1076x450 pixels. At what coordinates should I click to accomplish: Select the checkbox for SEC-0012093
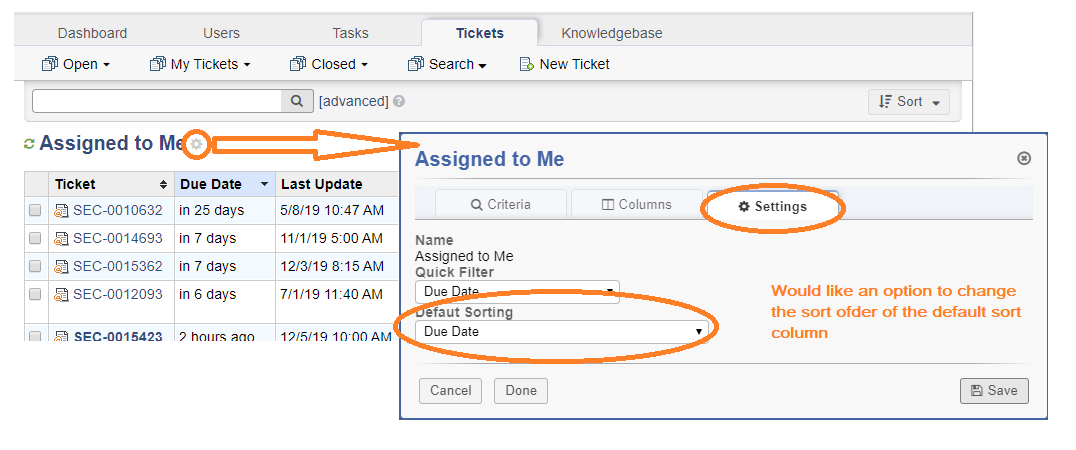tap(35, 294)
